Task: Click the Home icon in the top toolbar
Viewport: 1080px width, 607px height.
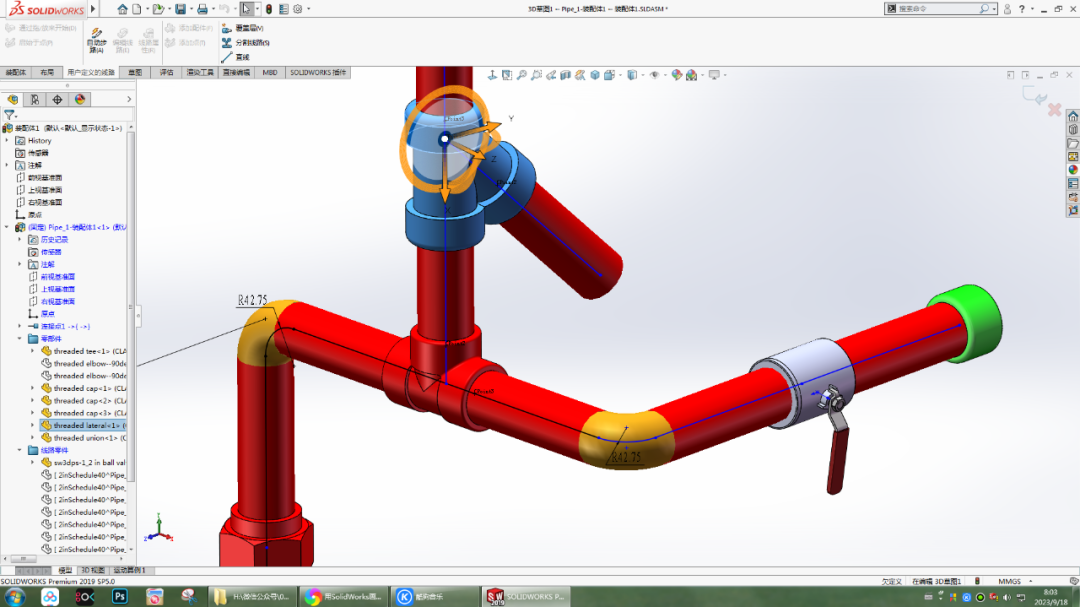Action: (122, 9)
